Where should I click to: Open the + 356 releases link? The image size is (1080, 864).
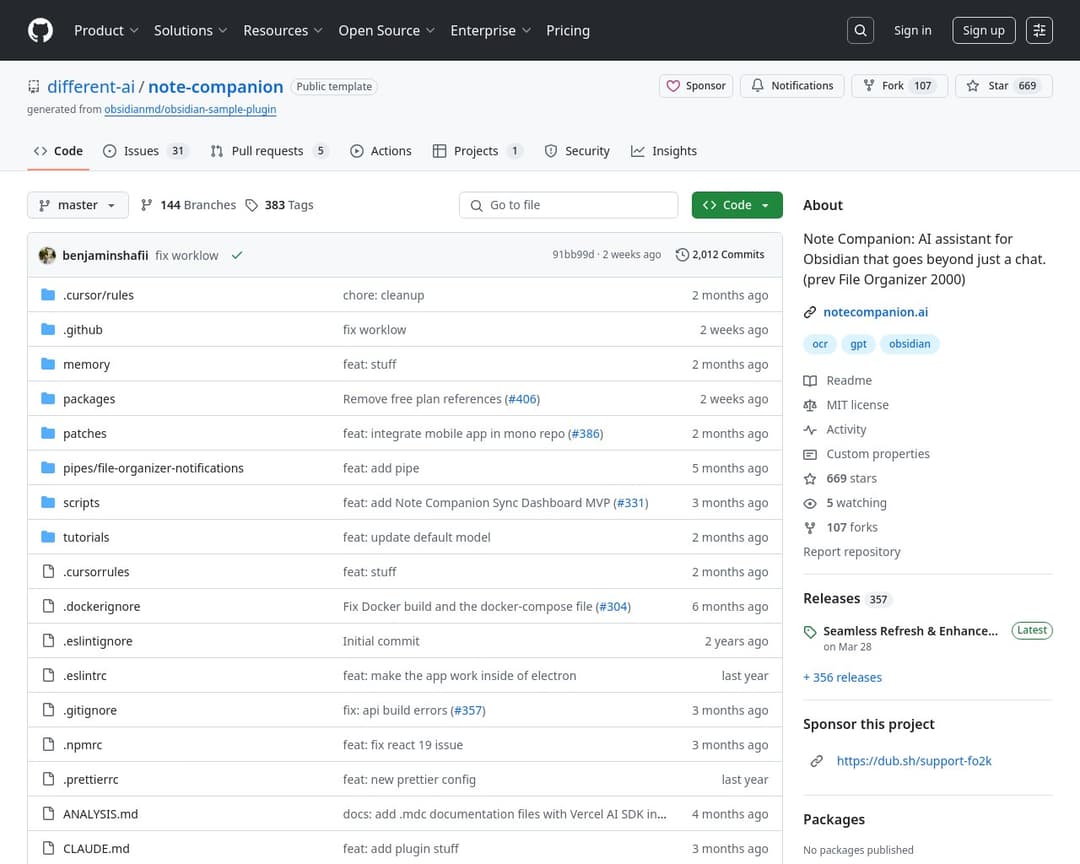click(x=842, y=677)
